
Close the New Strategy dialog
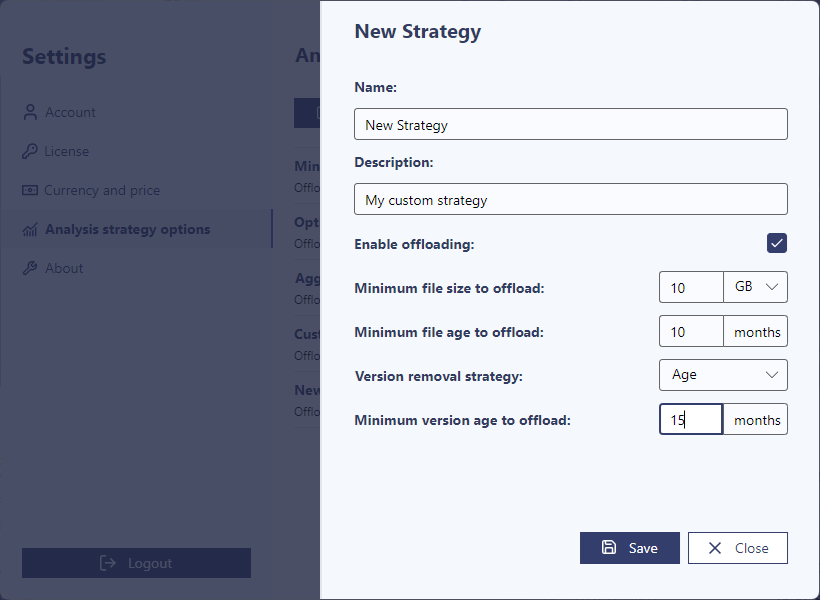[x=738, y=547]
